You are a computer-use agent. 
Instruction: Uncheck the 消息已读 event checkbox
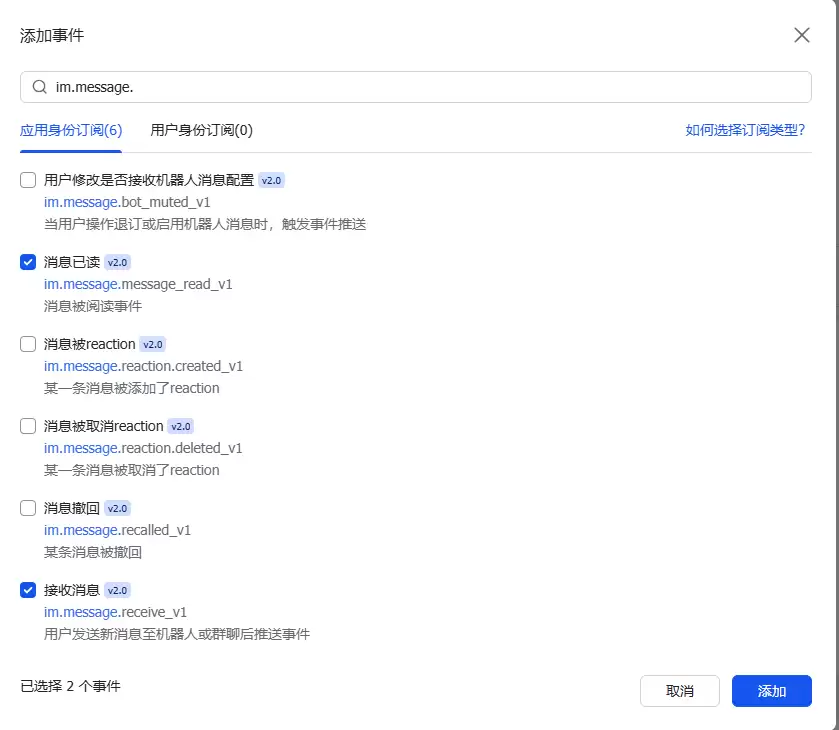[x=28, y=262]
